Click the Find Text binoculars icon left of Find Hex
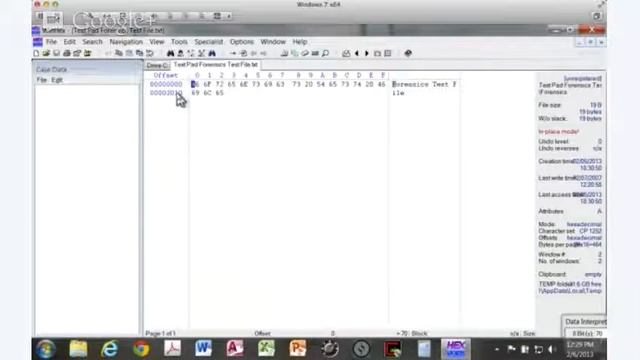This screenshot has height=360, width=640. pos(170,53)
